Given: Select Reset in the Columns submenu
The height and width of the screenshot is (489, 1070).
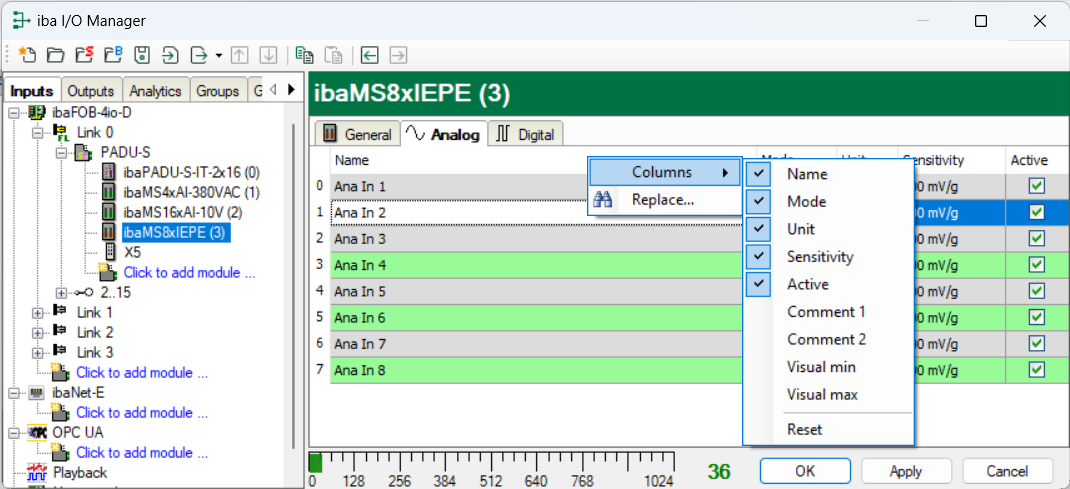Looking at the screenshot, I should pos(828,429).
